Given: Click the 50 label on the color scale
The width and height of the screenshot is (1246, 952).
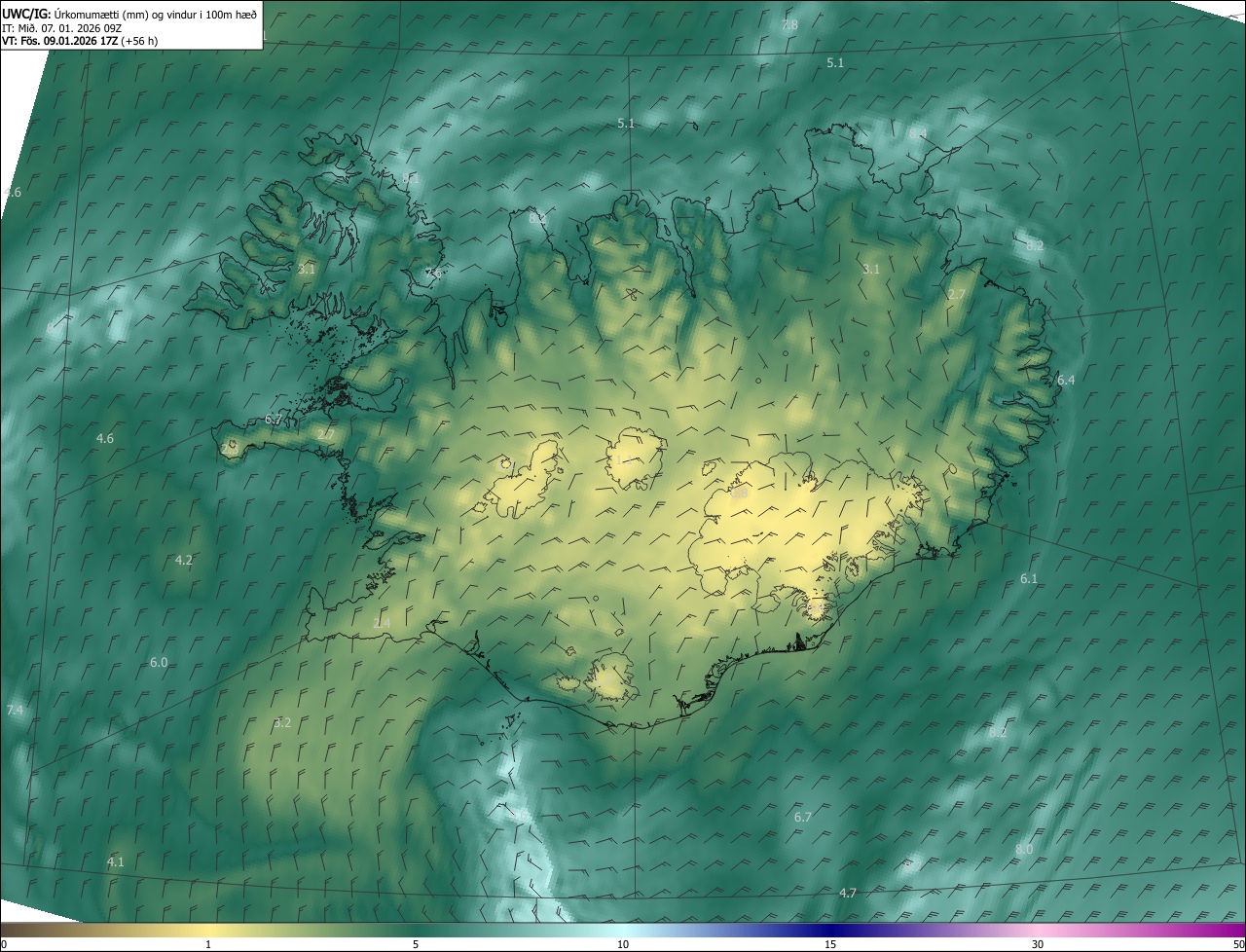Looking at the screenshot, I should tap(1238, 944).
